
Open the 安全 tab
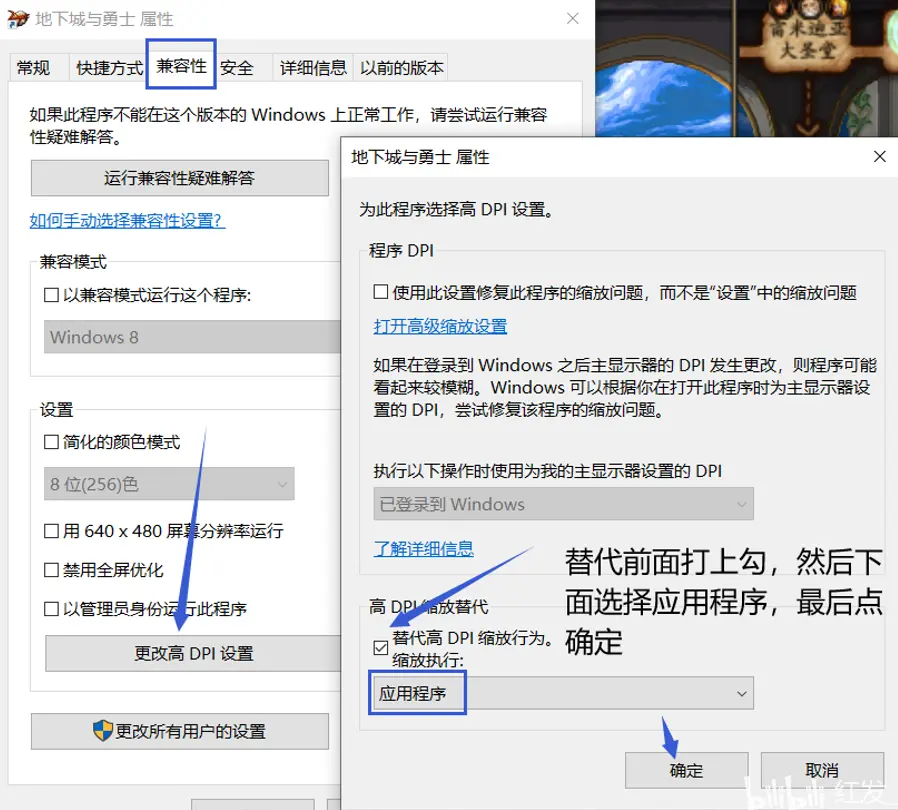(x=237, y=68)
